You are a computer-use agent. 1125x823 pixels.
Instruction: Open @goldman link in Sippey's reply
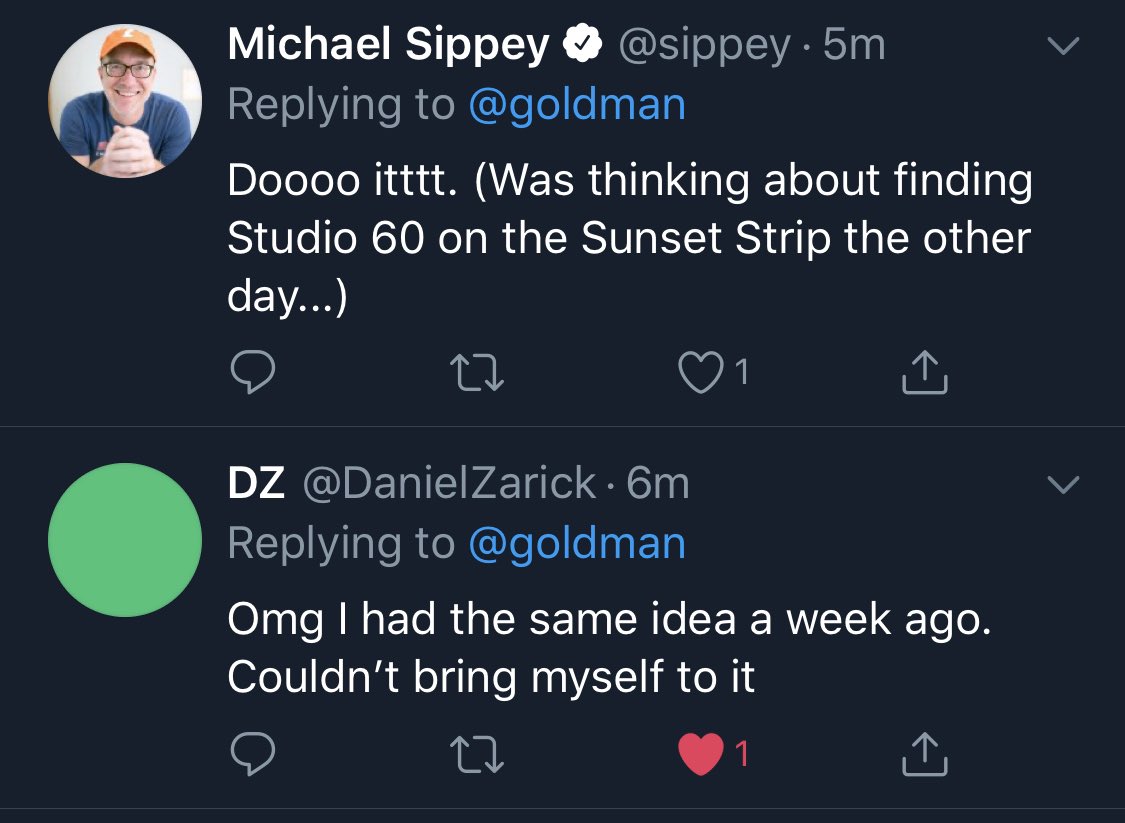pos(577,105)
